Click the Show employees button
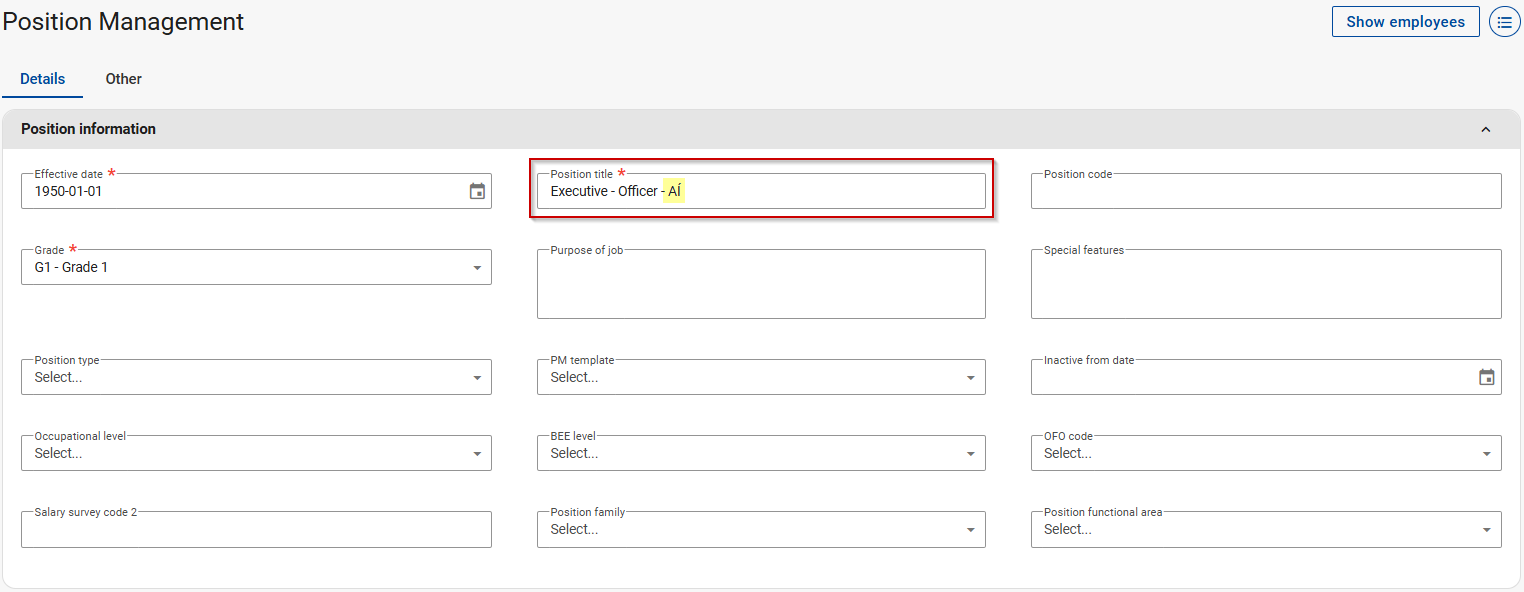1524x592 pixels. [1405, 21]
